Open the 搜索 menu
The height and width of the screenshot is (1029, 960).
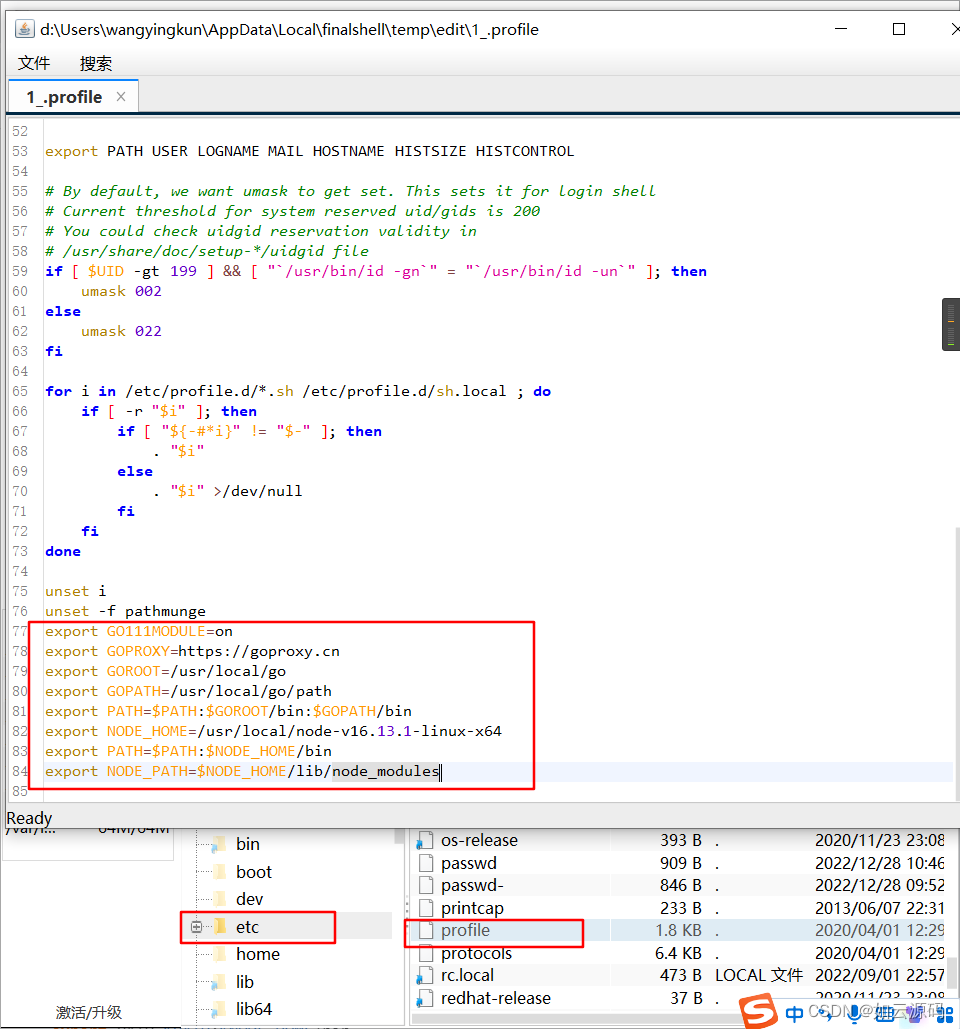click(96, 62)
